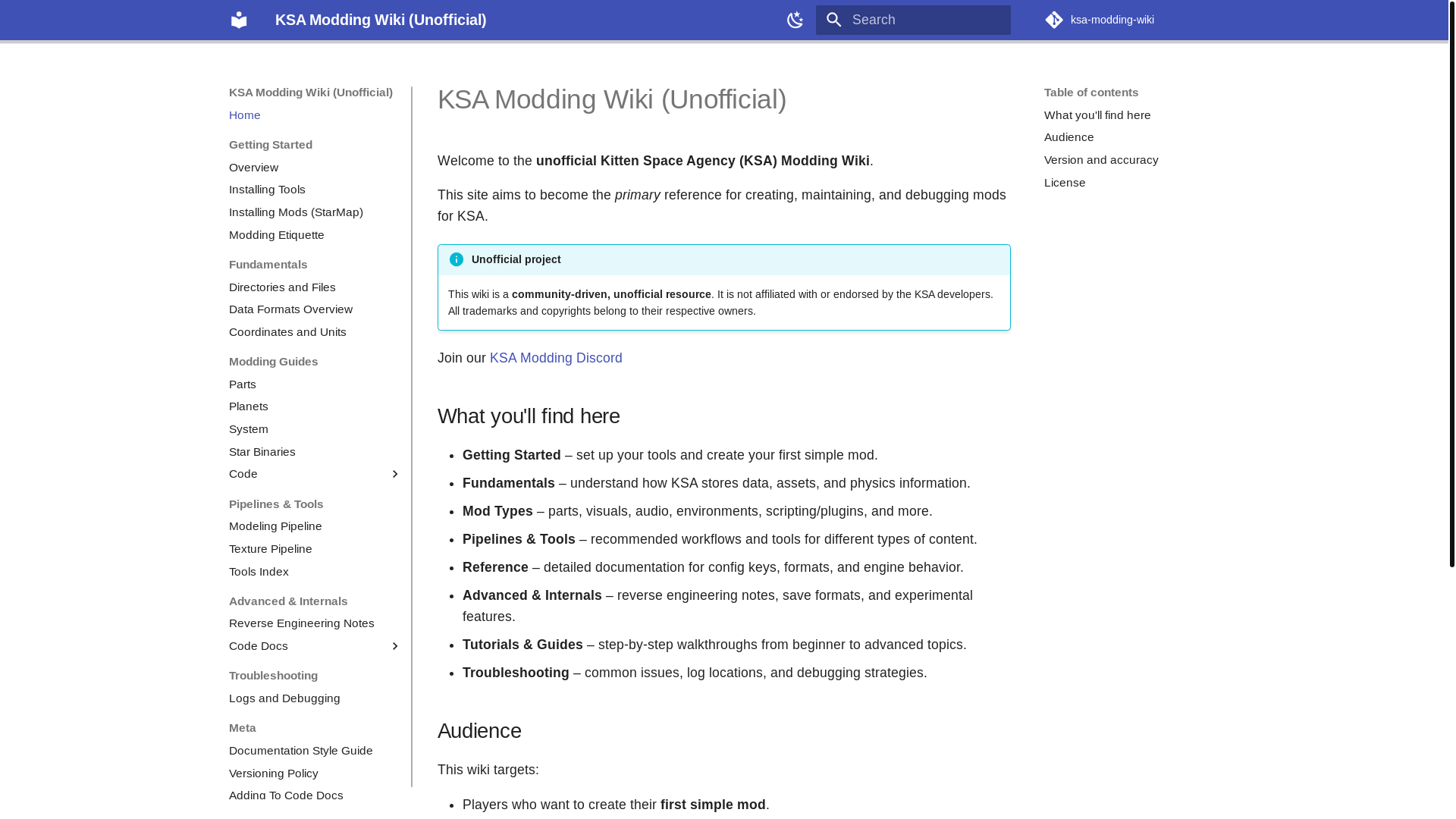Focus the Search input field
Image resolution: width=1456 pixels, height=819 pixels.
[x=913, y=20]
